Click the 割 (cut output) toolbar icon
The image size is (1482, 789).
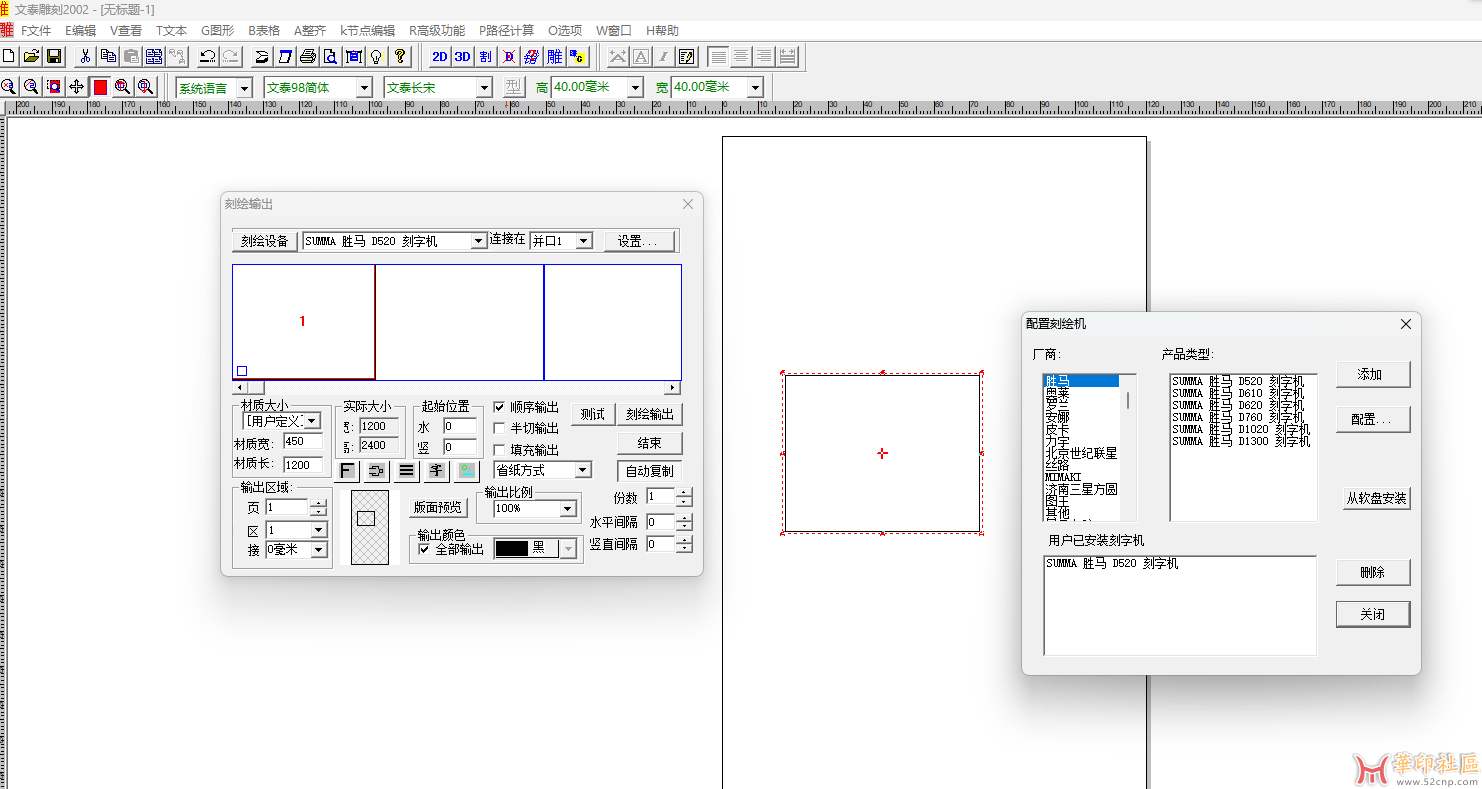(x=485, y=56)
